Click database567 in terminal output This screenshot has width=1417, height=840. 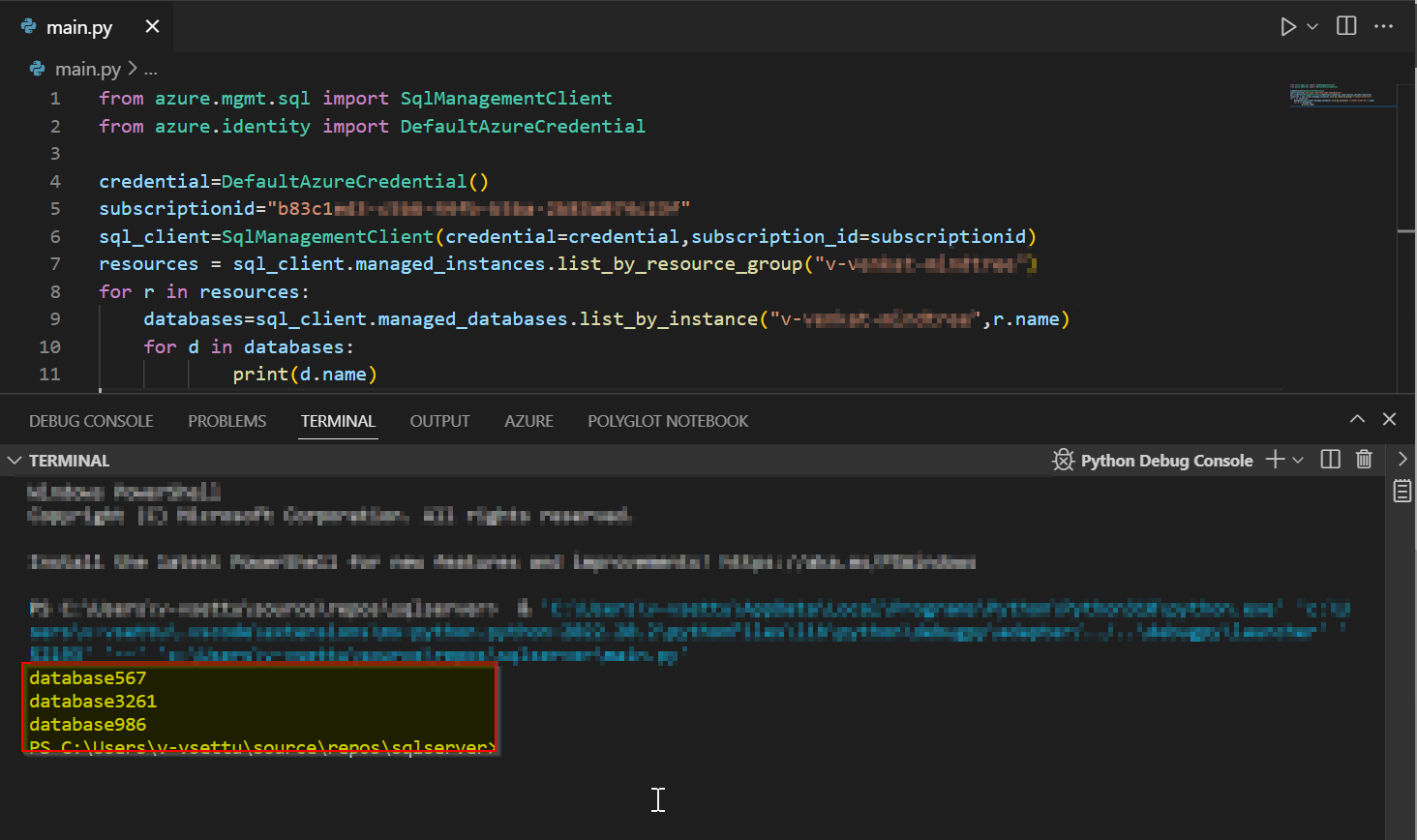click(x=87, y=677)
